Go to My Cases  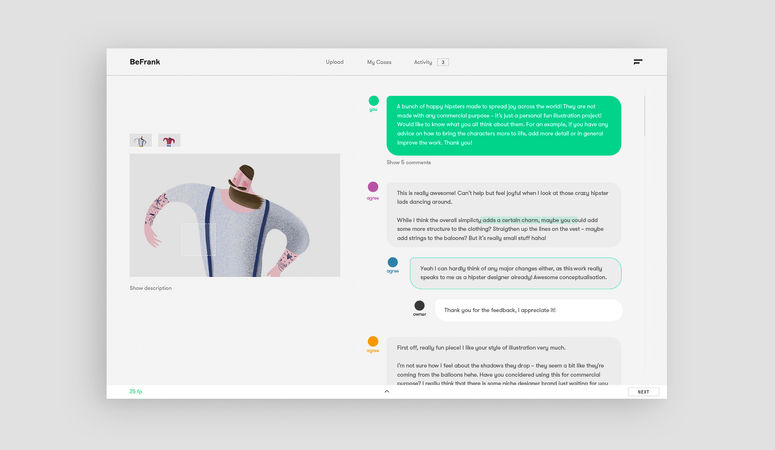tap(379, 62)
